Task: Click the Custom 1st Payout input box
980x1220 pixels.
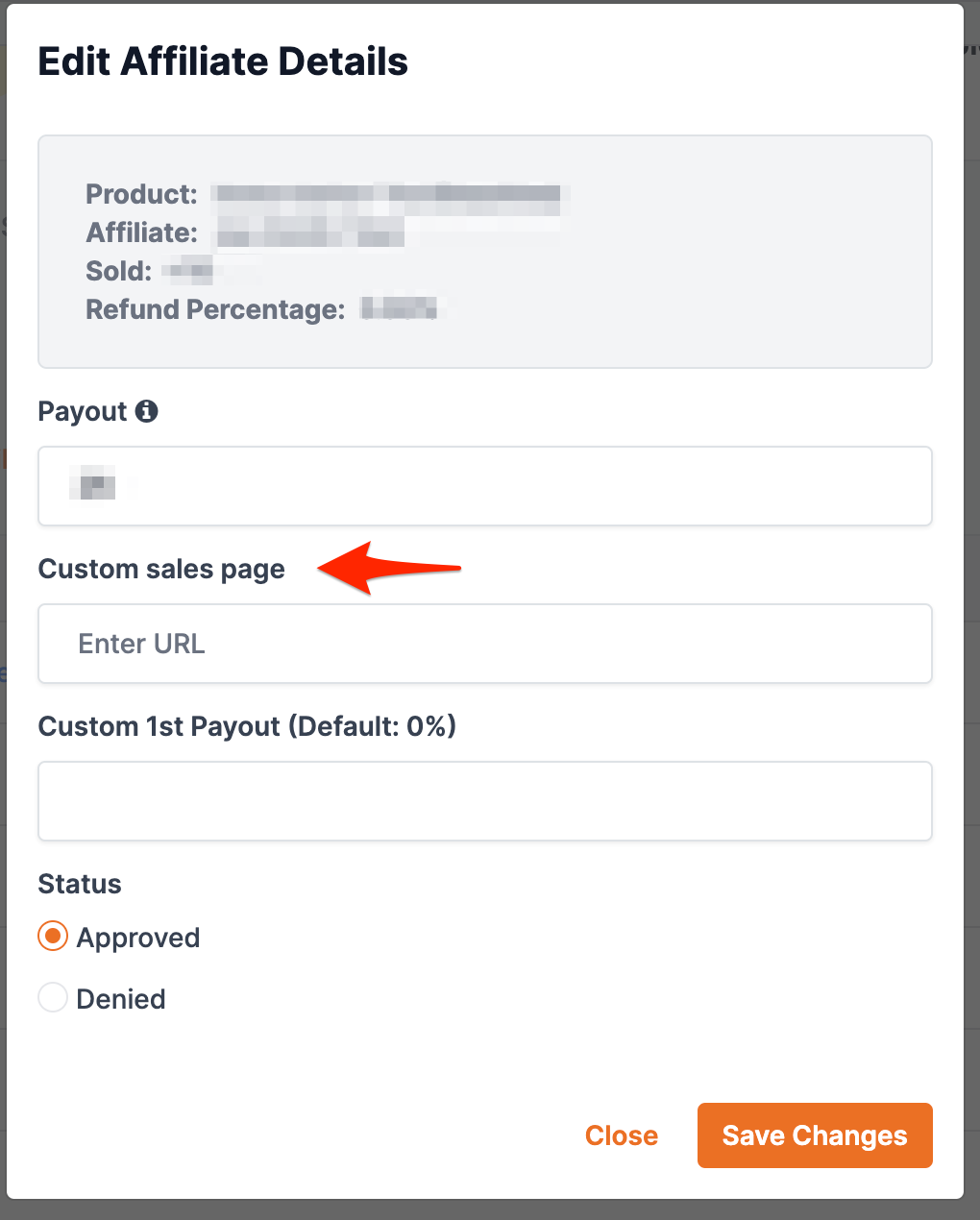Action: tap(484, 801)
